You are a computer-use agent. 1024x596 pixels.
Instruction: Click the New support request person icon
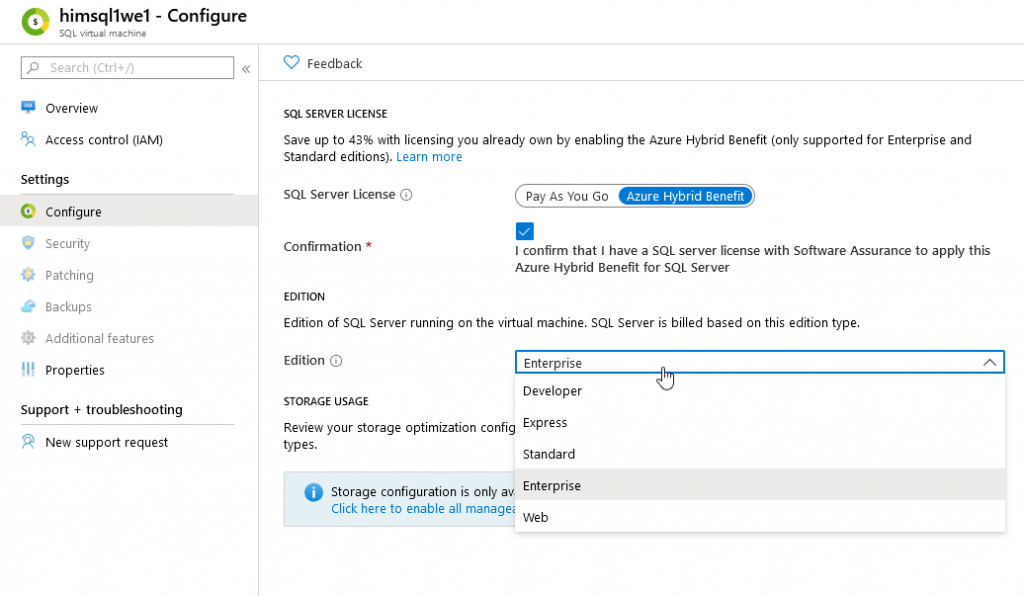pyautogui.click(x=28, y=442)
